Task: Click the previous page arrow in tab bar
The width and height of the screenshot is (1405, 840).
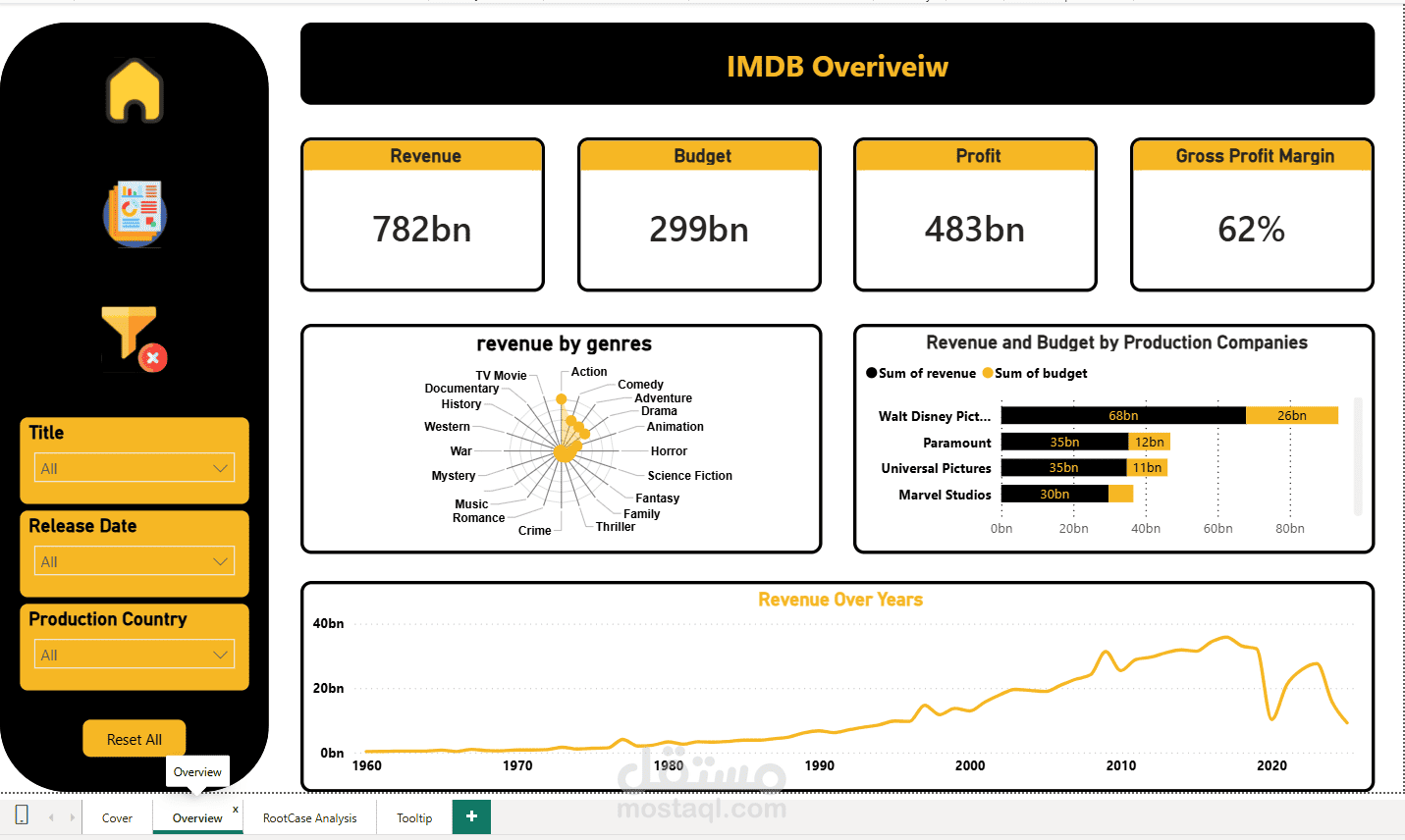Action: click(x=51, y=817)
